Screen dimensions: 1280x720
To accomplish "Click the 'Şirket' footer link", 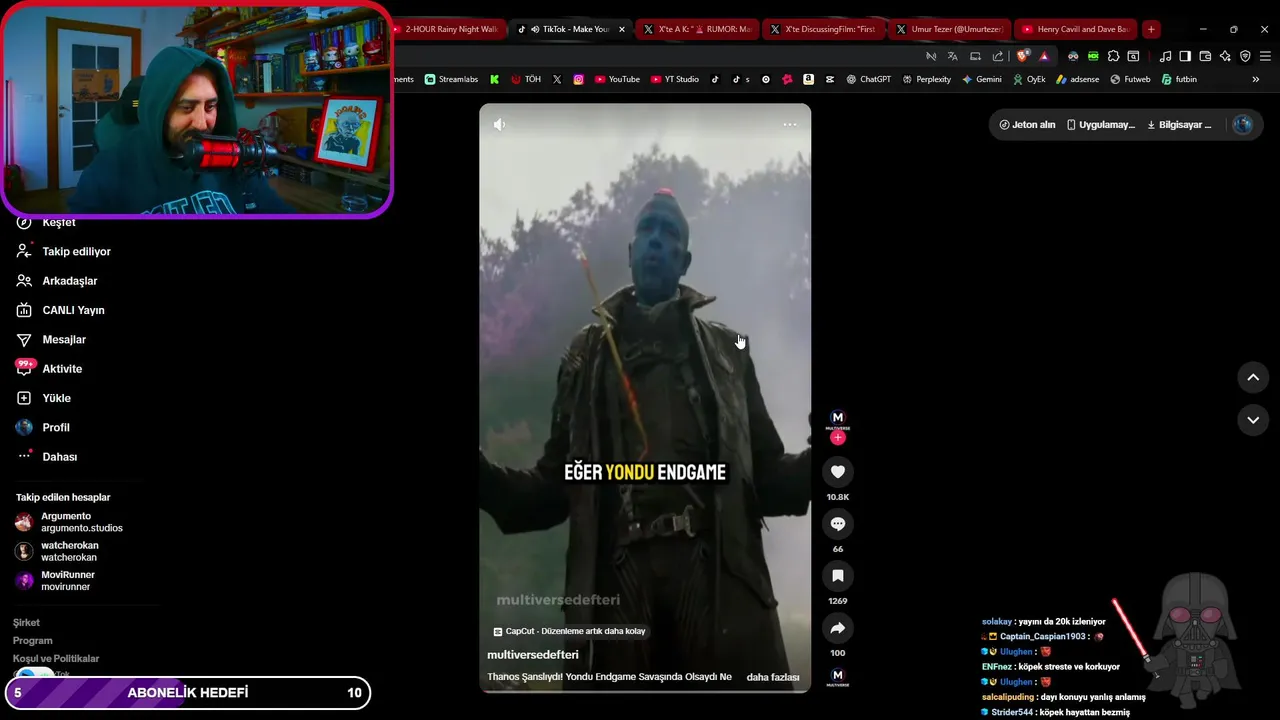I will click(26, 623).
